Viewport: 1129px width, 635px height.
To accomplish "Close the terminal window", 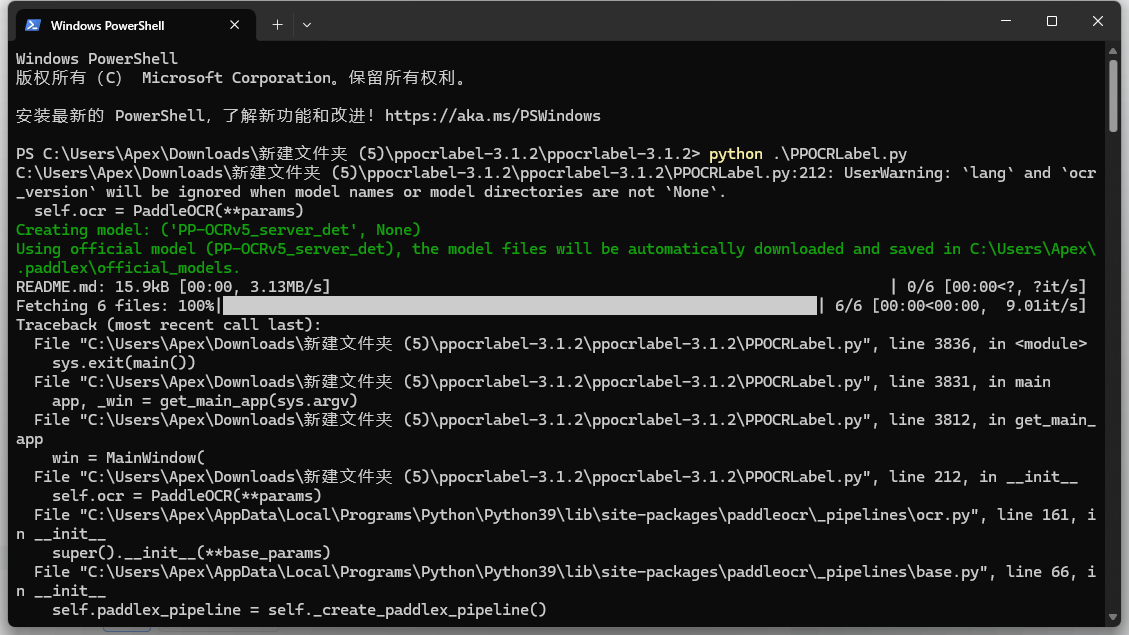I will (x=1097, y=21).
